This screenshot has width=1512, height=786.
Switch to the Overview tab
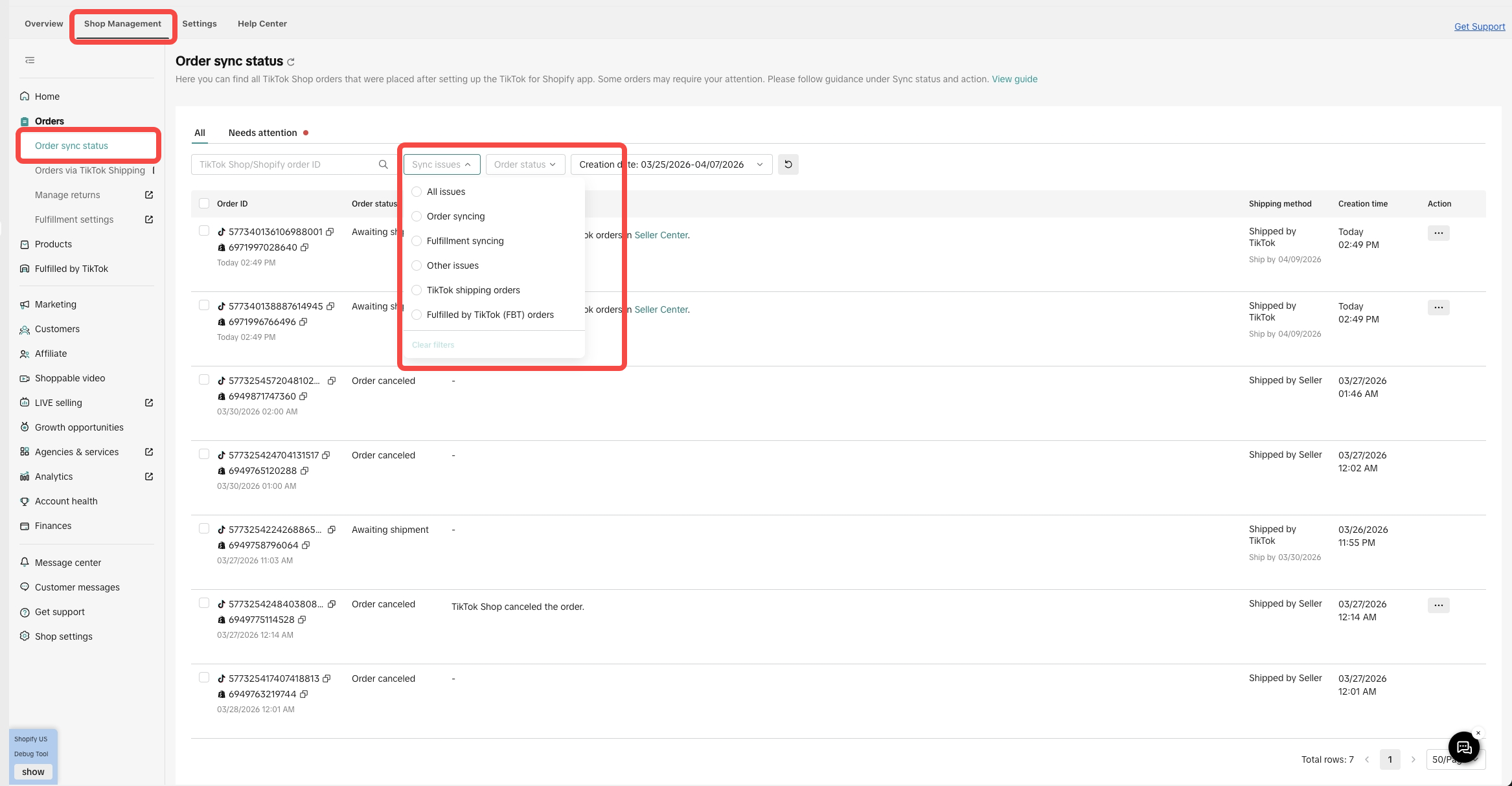[x=44, y=24]
